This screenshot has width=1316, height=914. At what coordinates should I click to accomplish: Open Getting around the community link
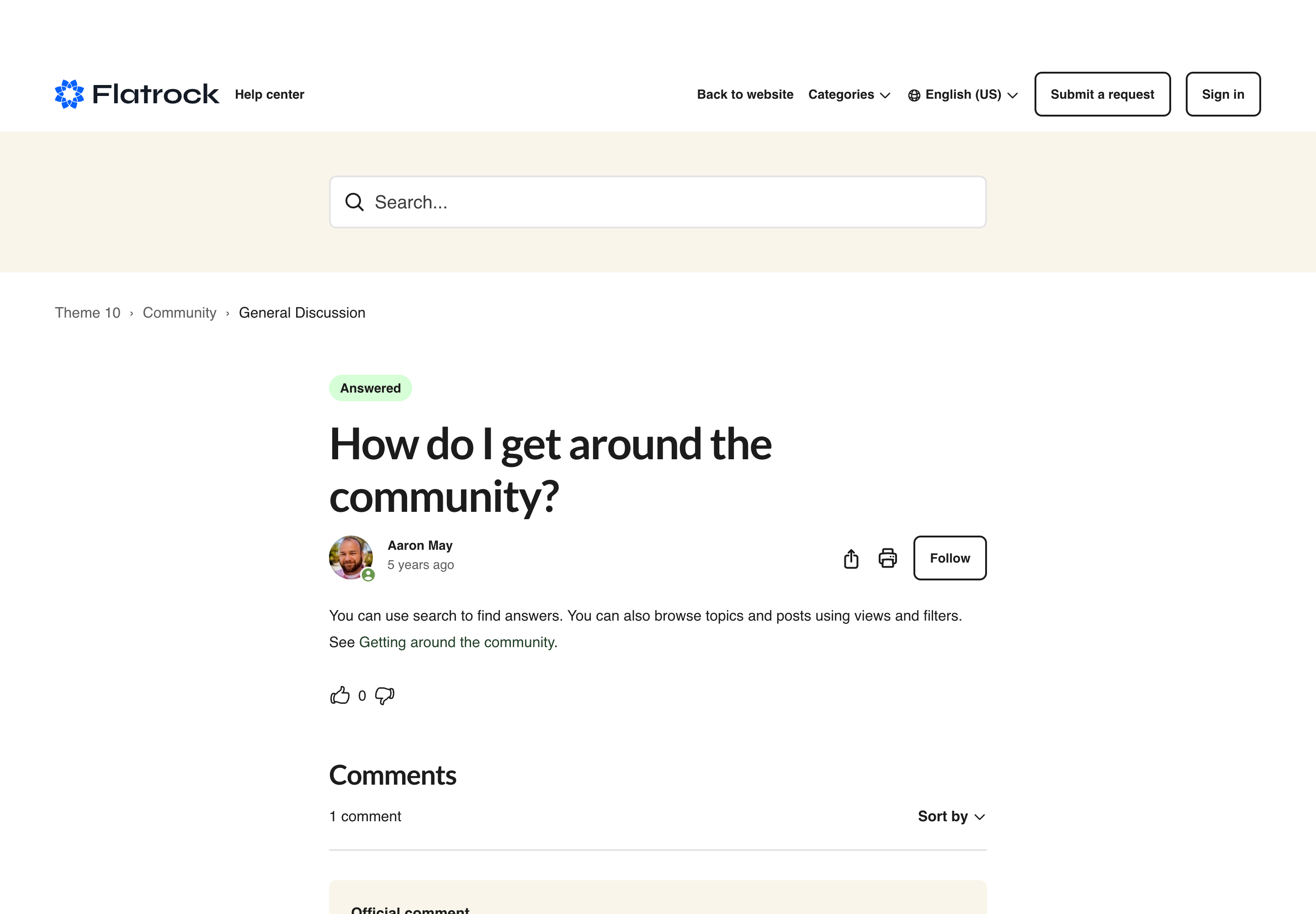(456, 642)
